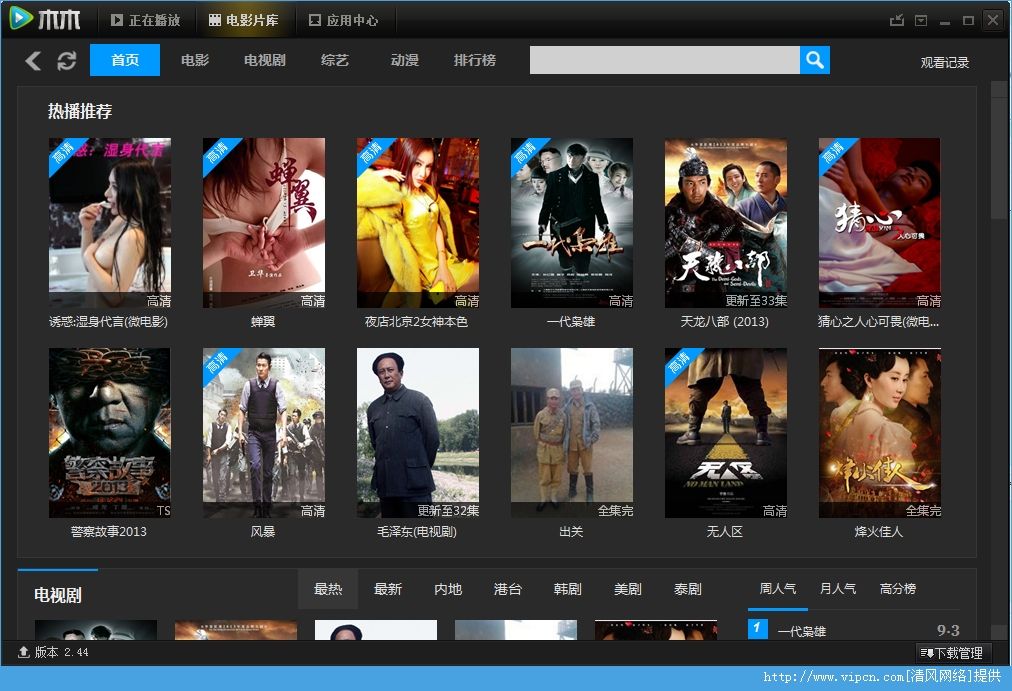Screen dimensions: 1012x691
Task: Switch to 电影片库 tab
Action: click(243, 21)
